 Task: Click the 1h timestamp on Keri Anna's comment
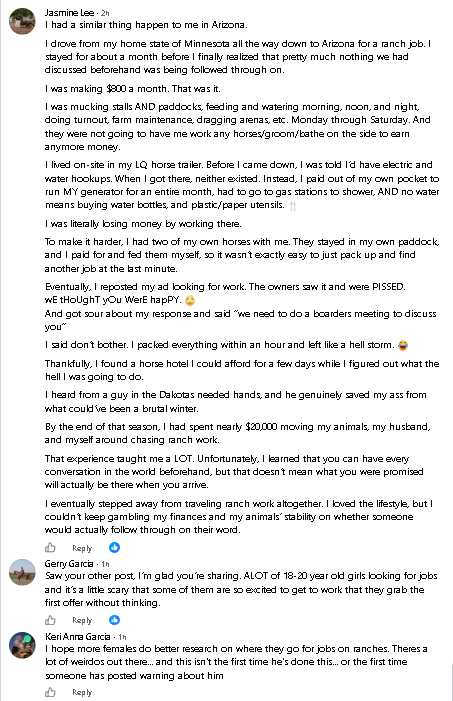click(x=122, y=637)
